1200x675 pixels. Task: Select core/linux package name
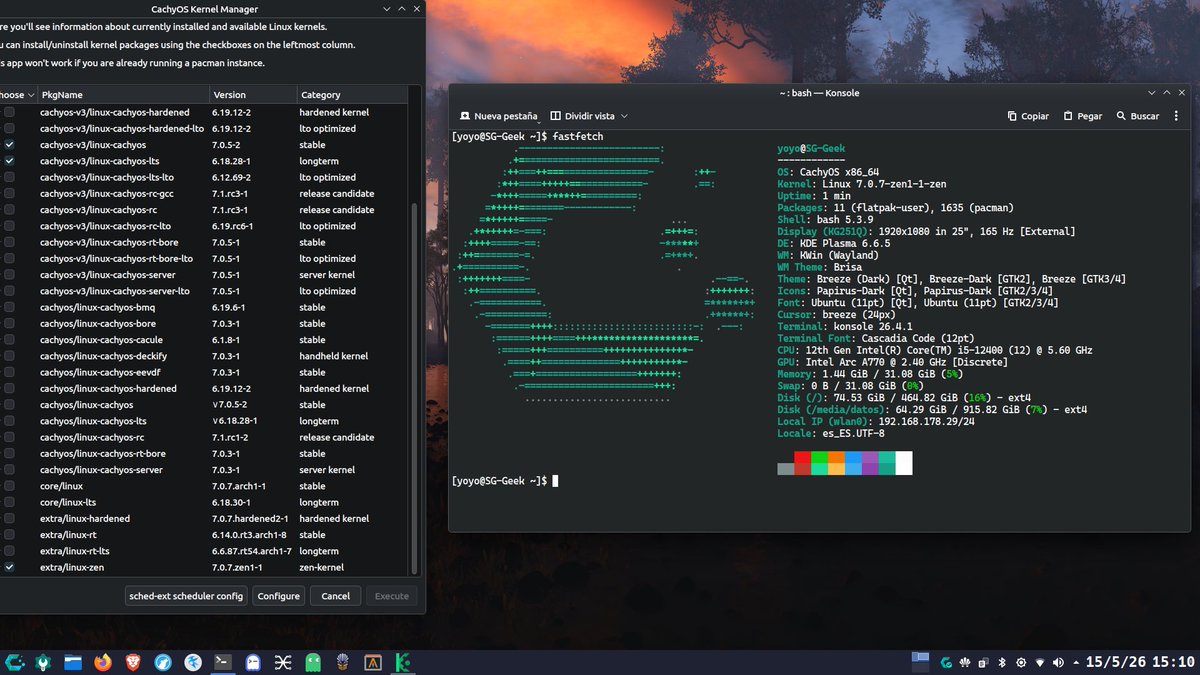tap(61, 486)
